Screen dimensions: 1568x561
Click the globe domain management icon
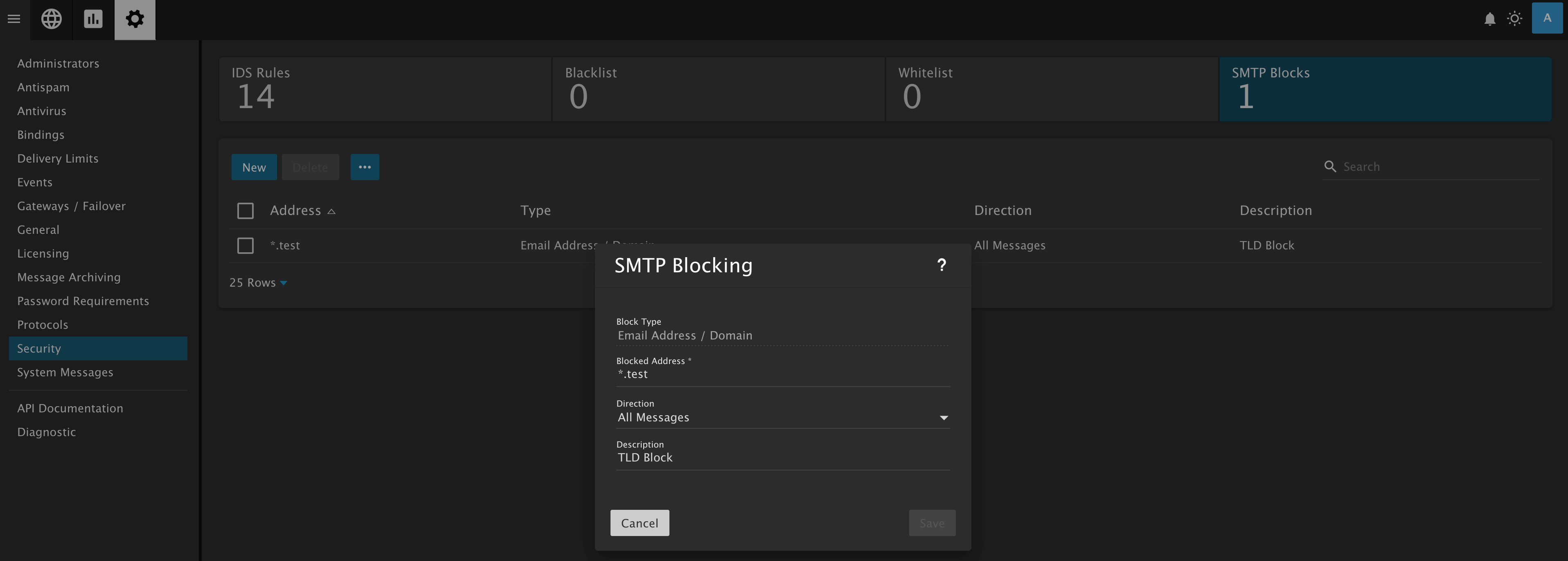click(51, 19)
